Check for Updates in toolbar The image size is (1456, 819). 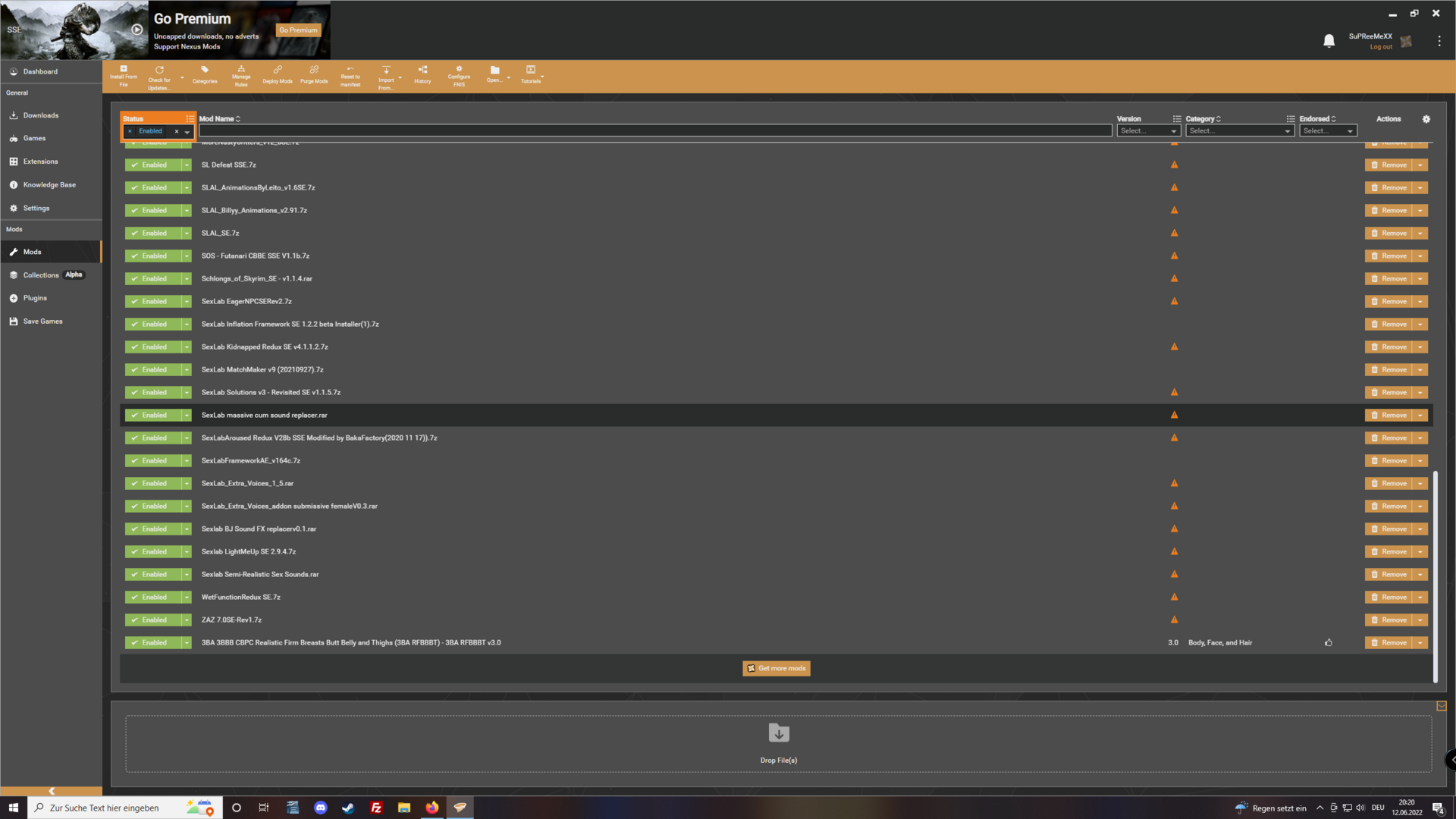159,77
